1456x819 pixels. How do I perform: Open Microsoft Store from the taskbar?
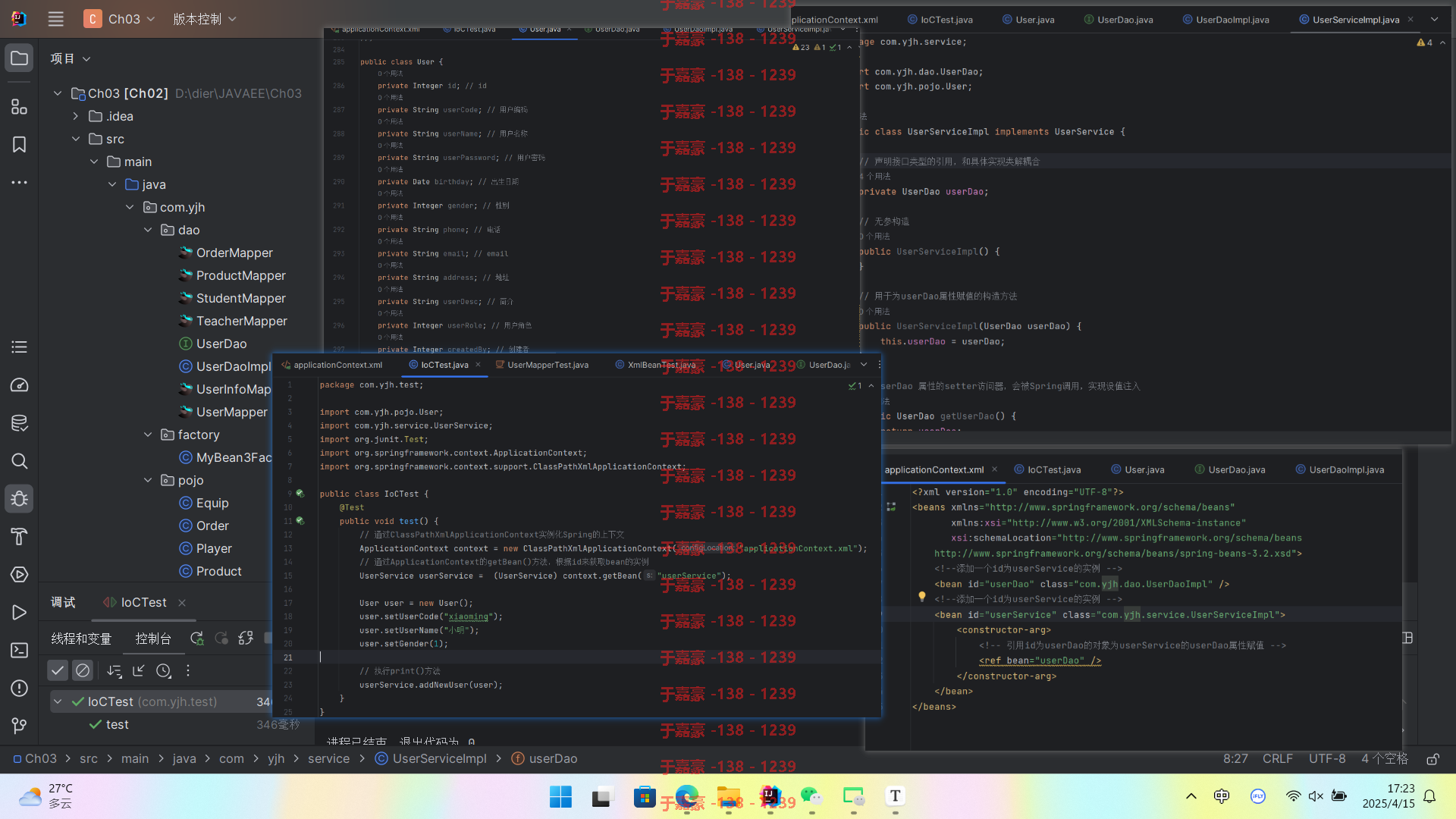coord(645,796)
